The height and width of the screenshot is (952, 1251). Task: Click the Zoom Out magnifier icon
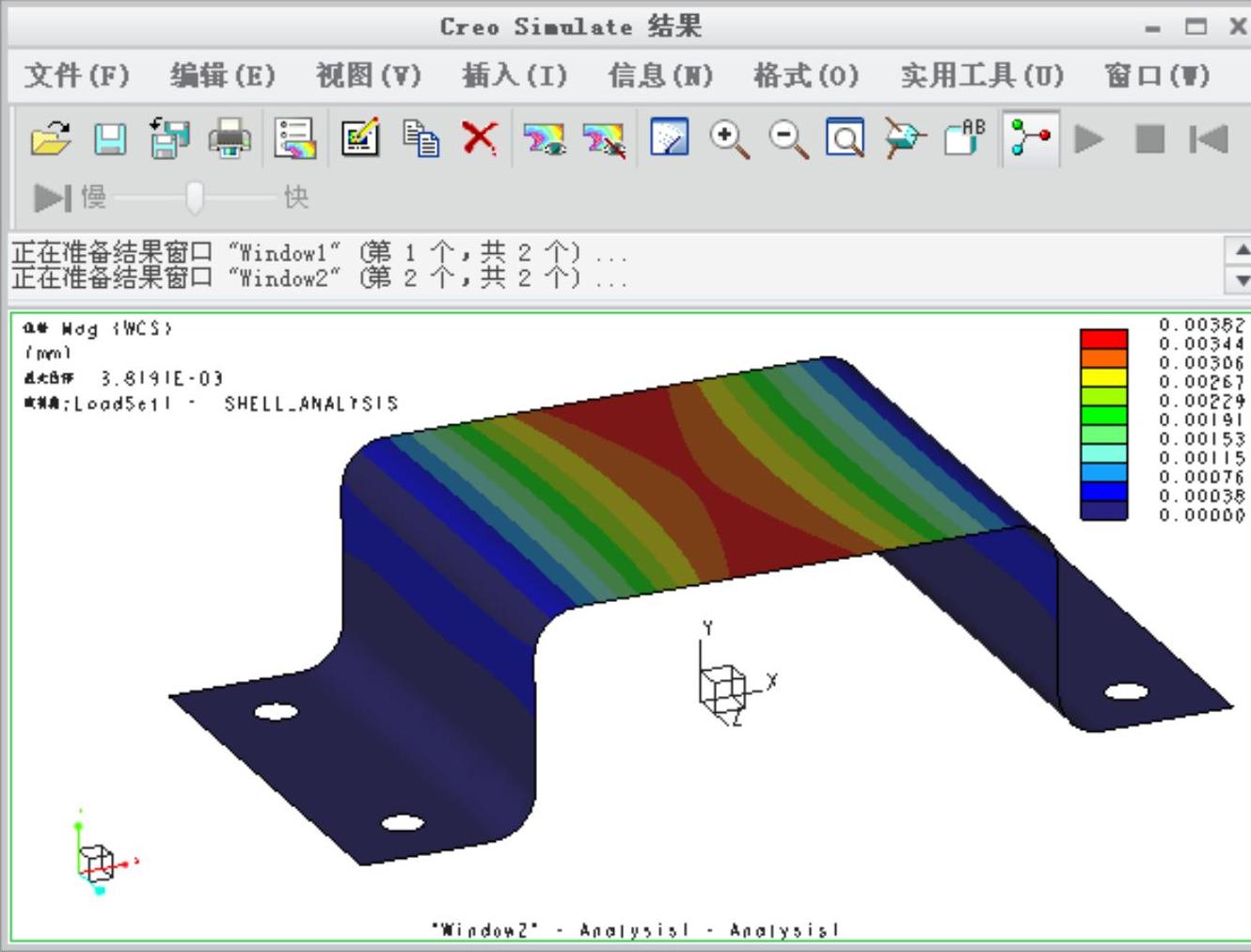coord(787,139)
